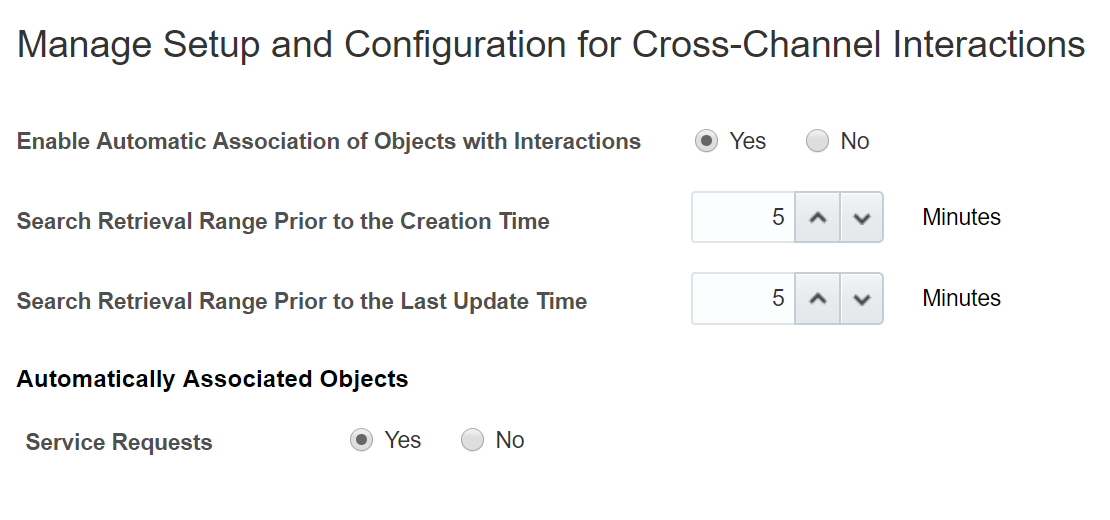1110x520 pixels.
Task: Focus the Last Update Time minutes input field
Action: pos(743,299)
